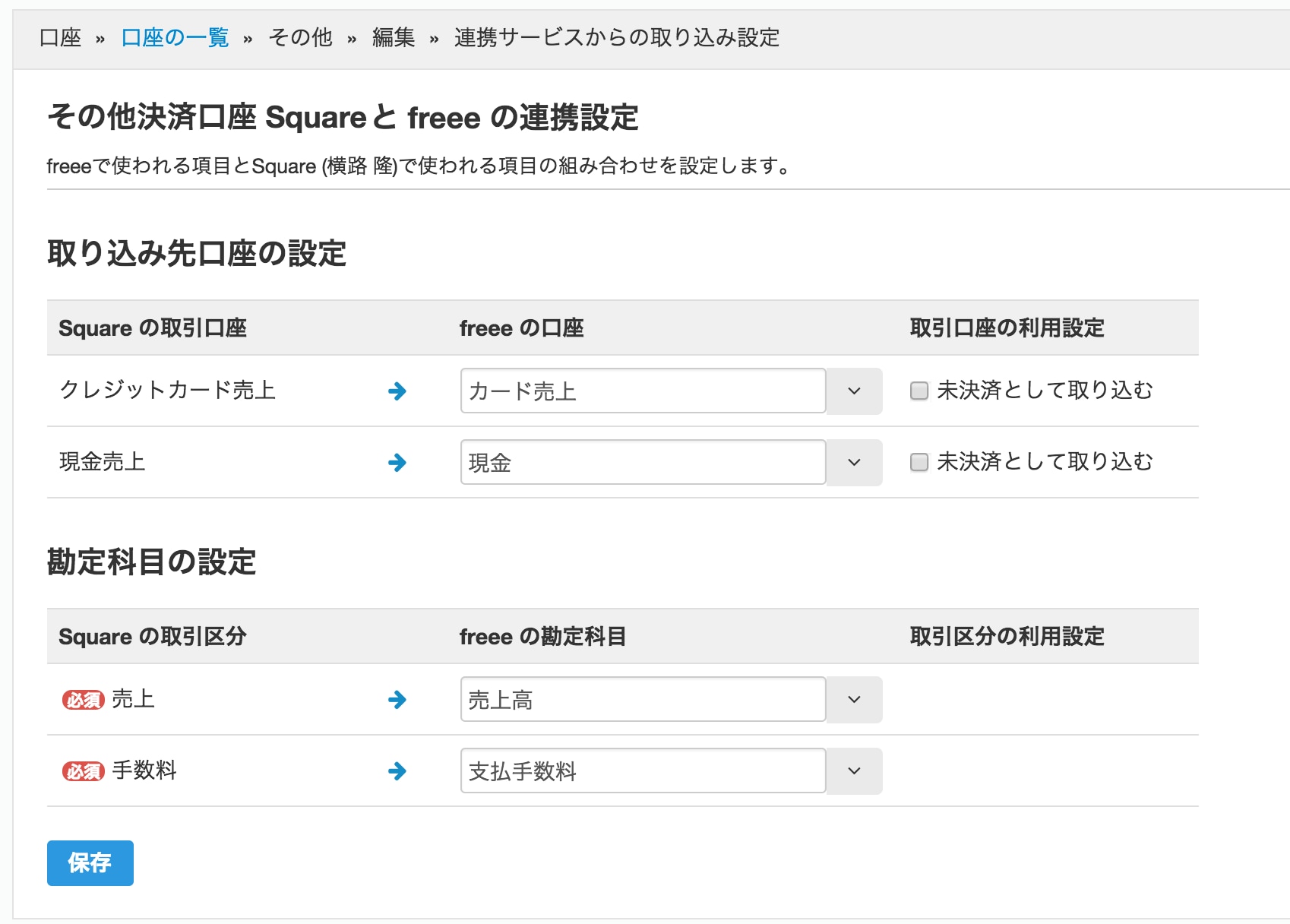Click the 取引口座の利用設定 column header
The width and height of the screenshot is (1290, 924).
coord(1007,328)
